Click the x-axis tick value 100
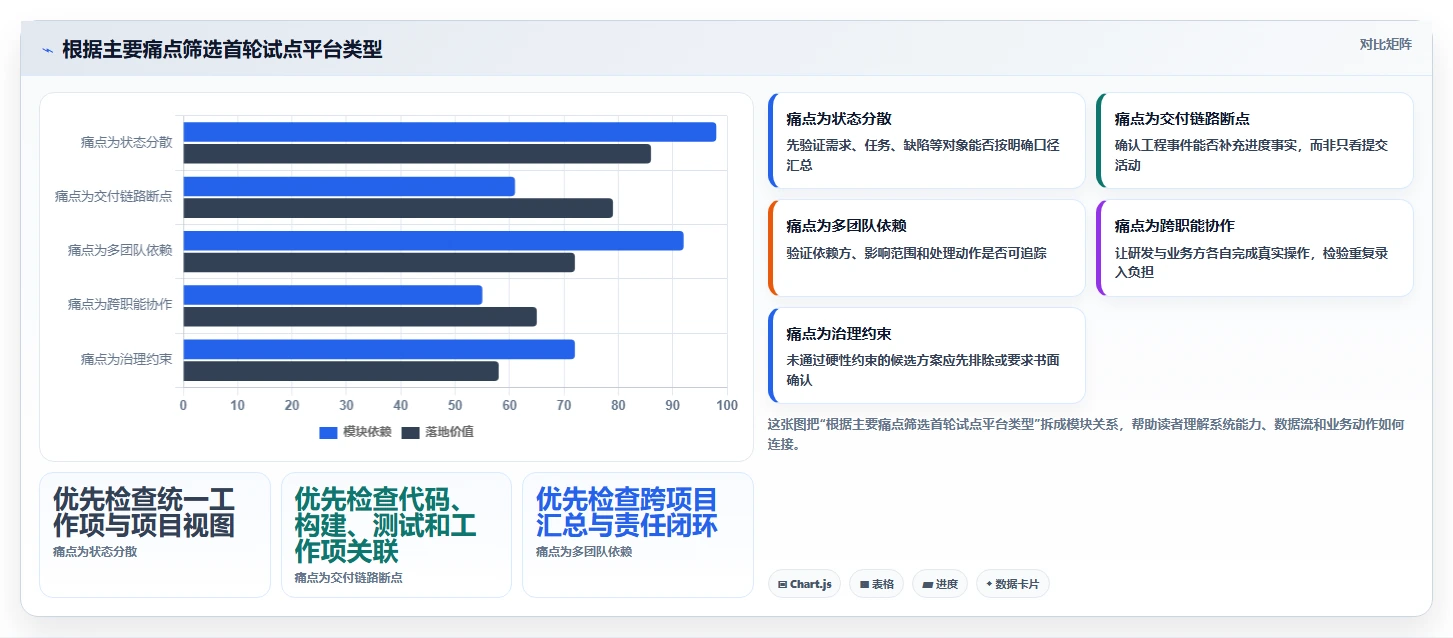Image resolution: width=1453 pixels, height=638 pixels. click(x=727, y=405)
